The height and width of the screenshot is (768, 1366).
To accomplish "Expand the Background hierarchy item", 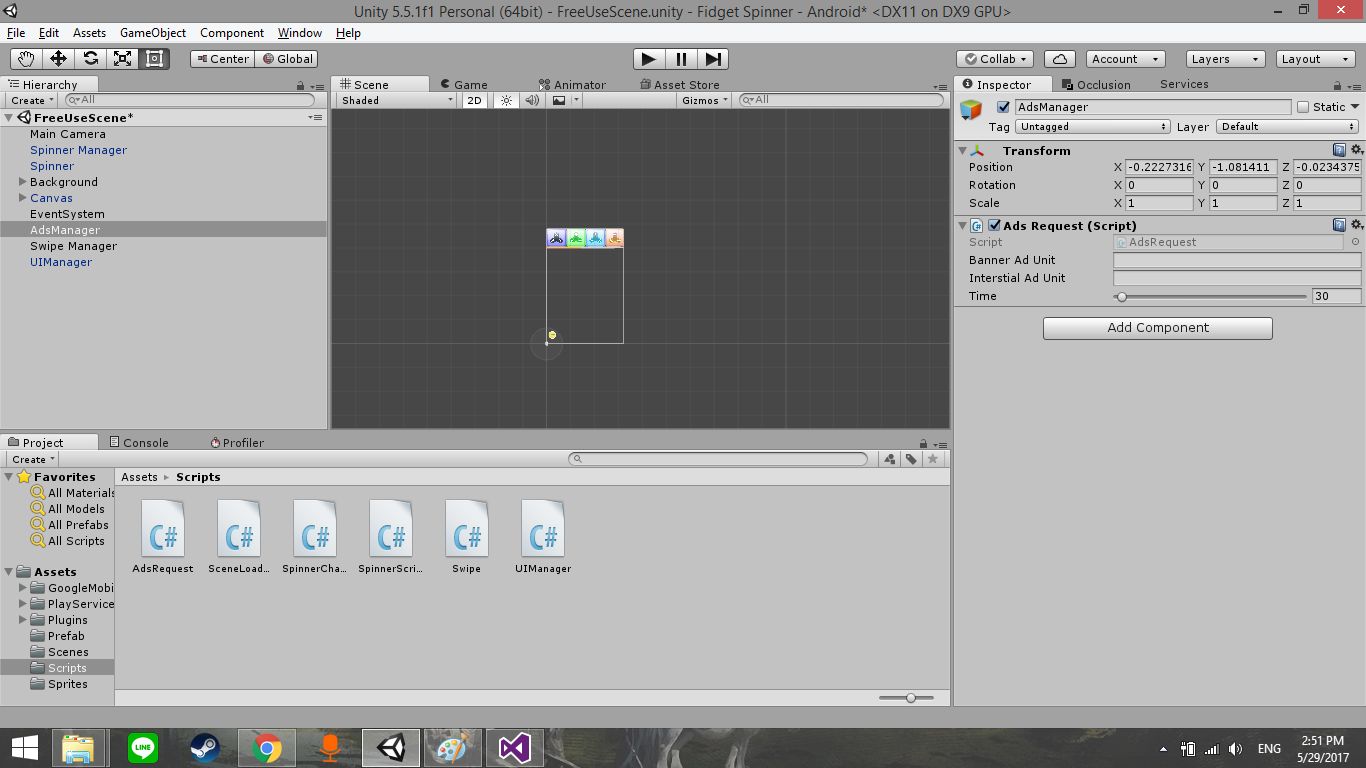I will click(23, 182).
